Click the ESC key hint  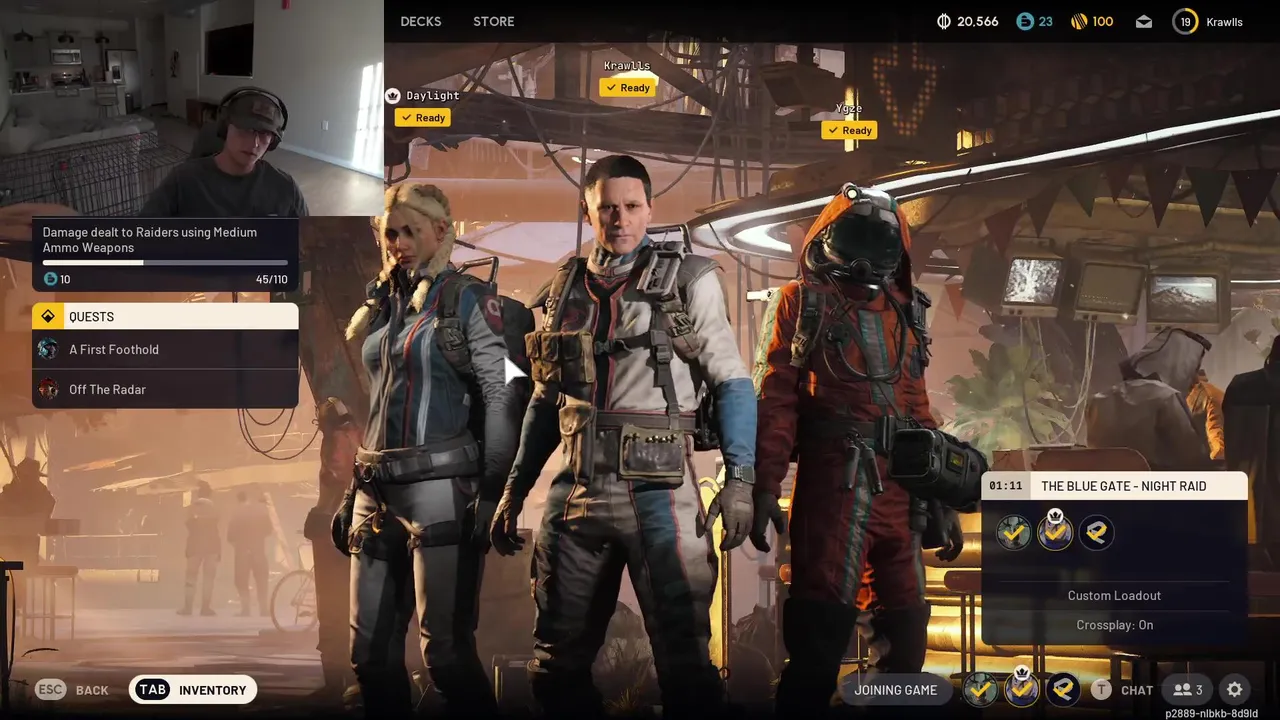50,689
